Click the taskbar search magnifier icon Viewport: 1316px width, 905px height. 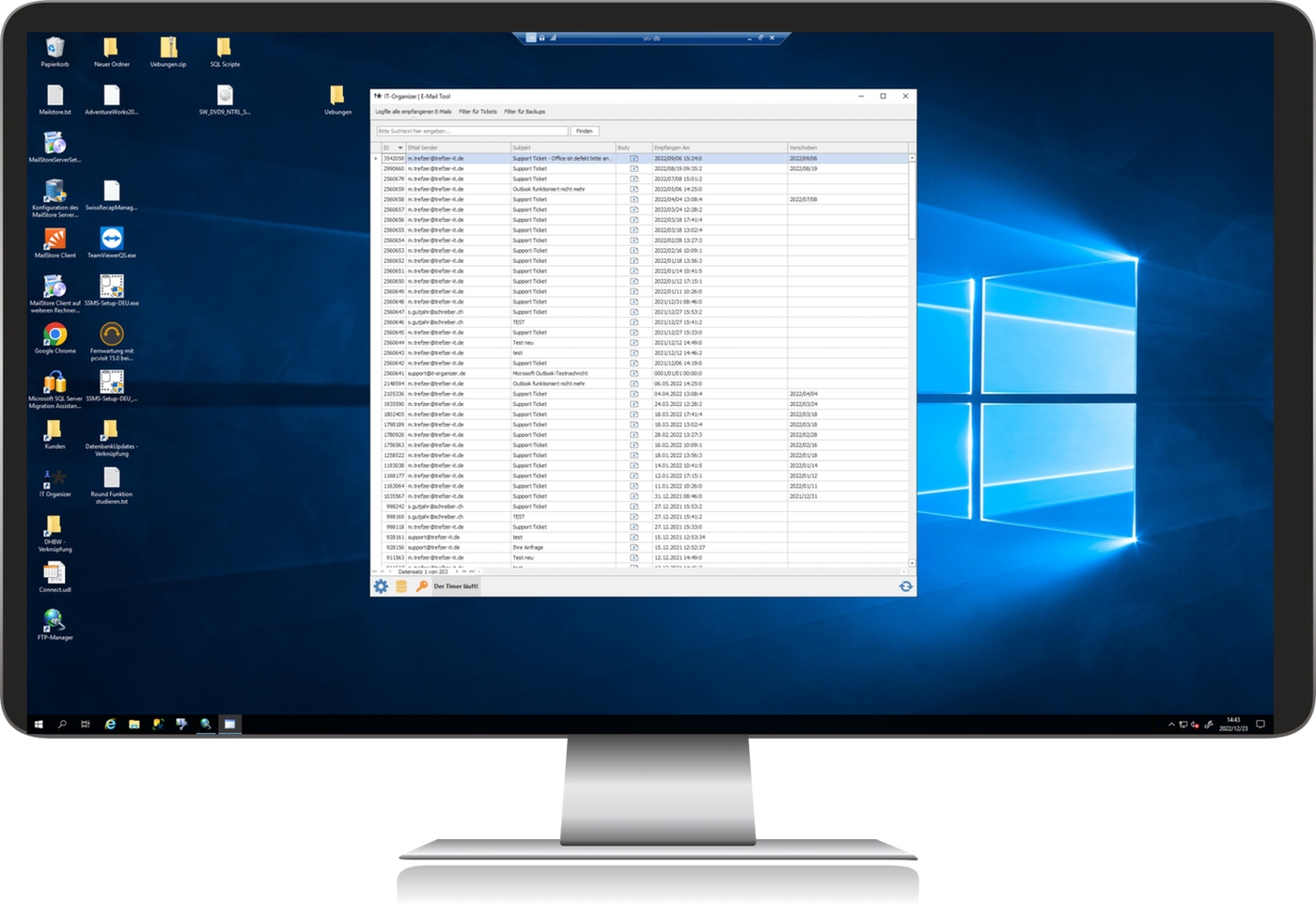[x=62, y=725]
